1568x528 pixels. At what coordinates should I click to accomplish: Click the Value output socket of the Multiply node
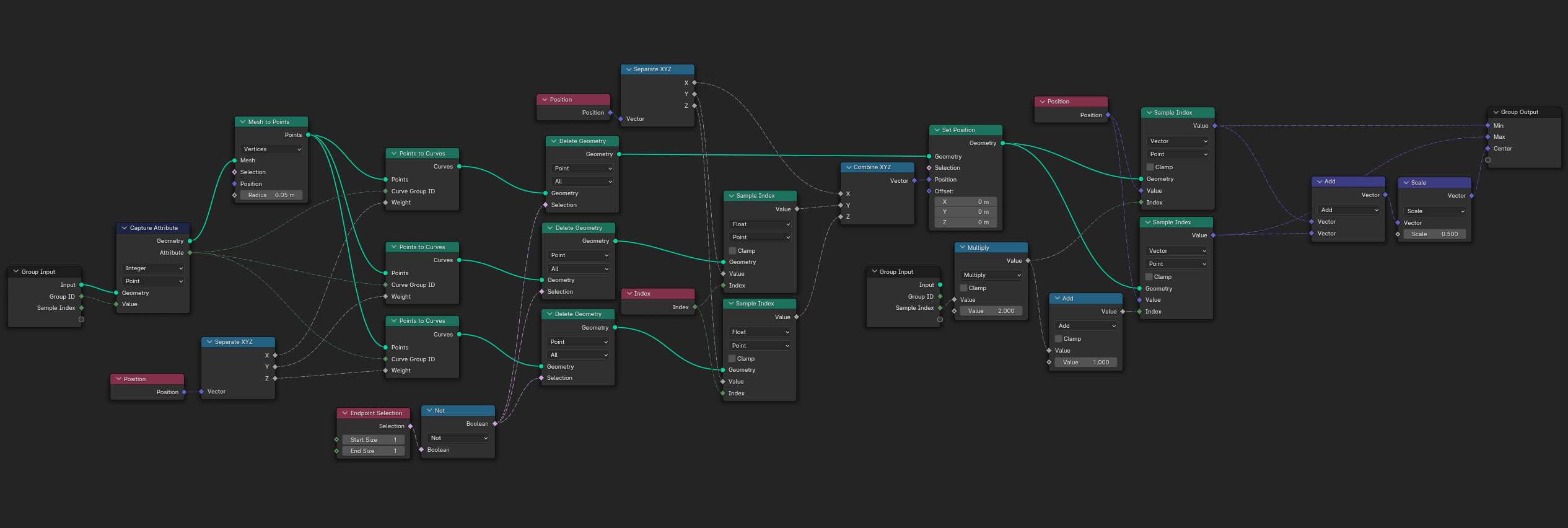[1028, 261]
